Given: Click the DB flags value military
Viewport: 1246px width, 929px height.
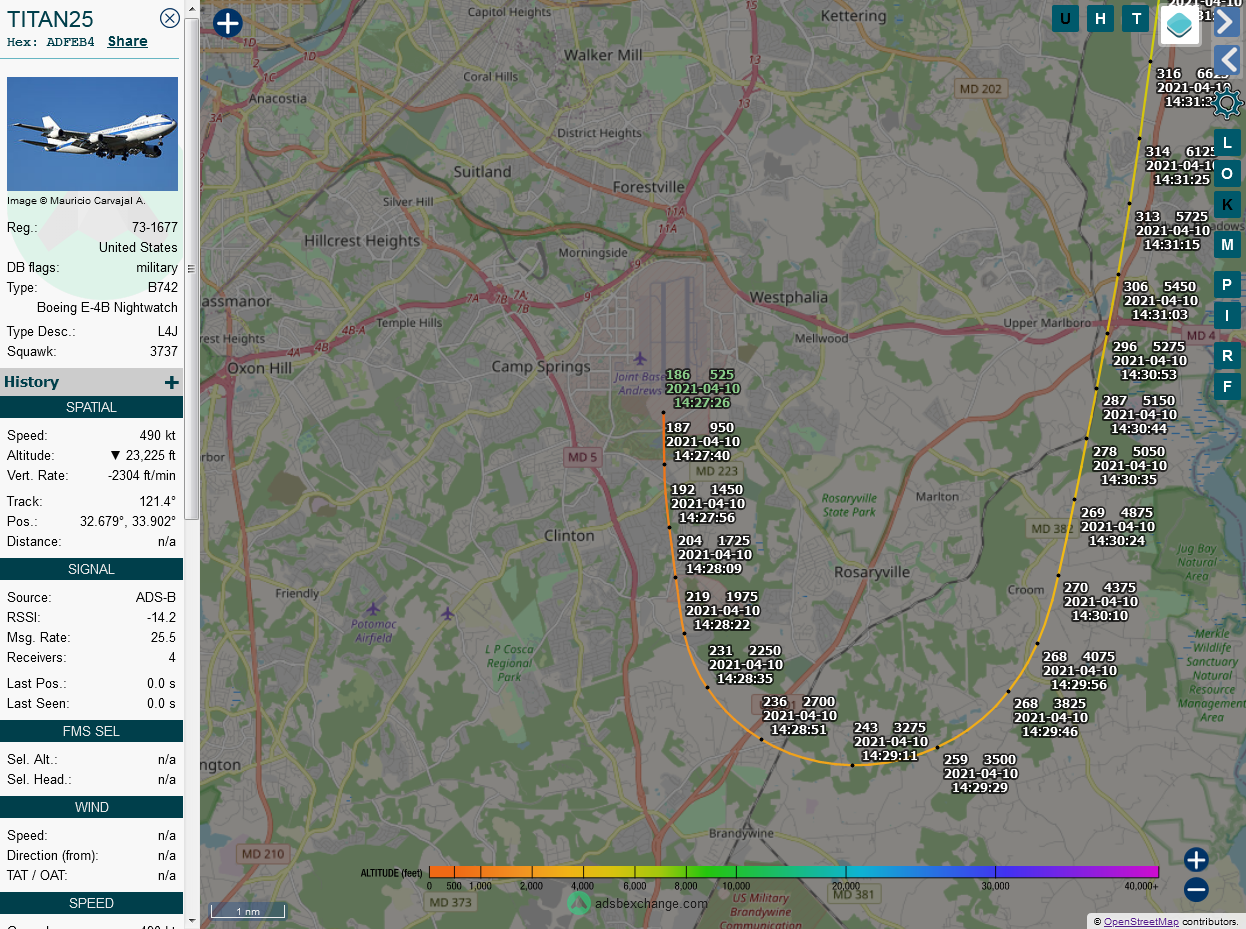Looking at the screenshot, I should (157, 268).
